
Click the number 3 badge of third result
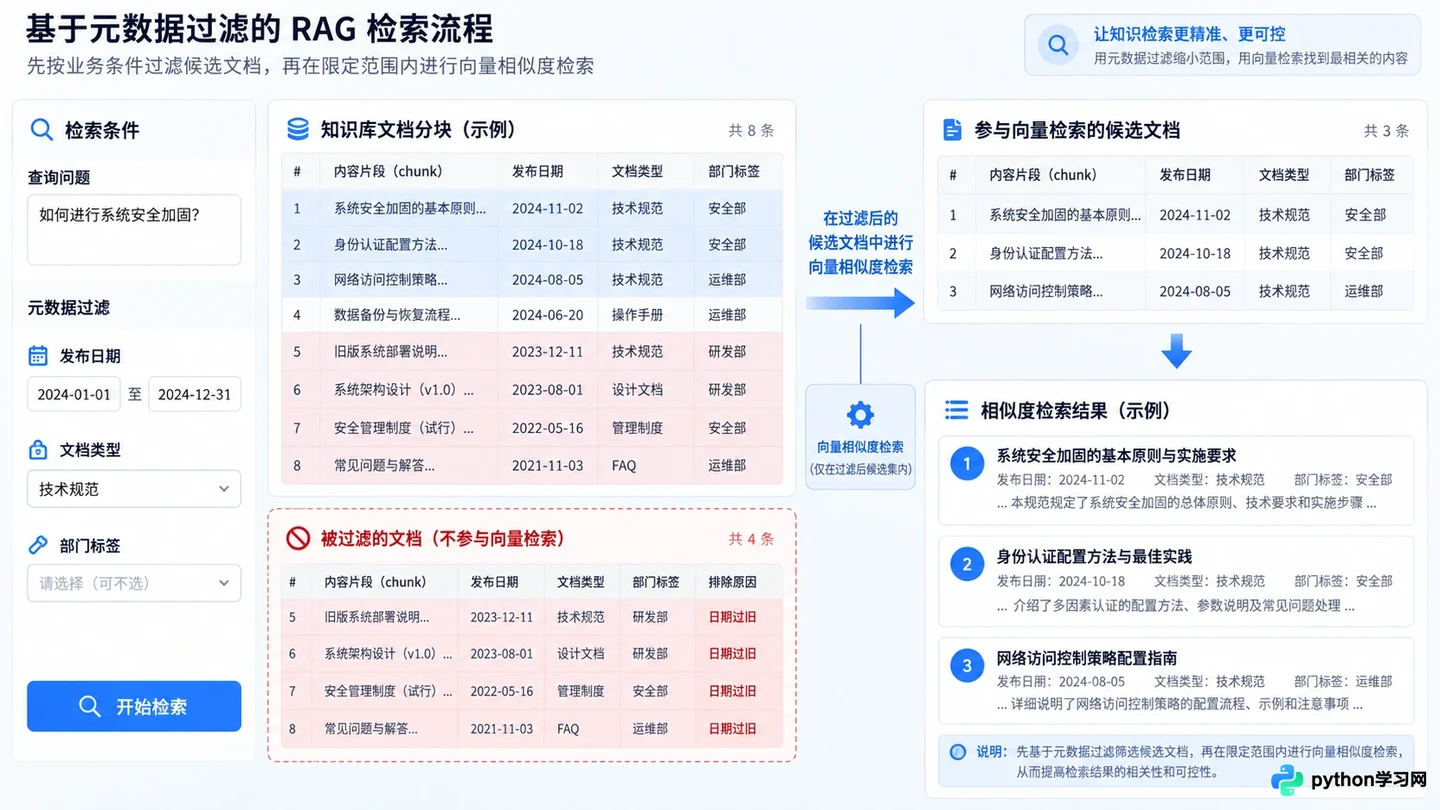tap(967, 666)
